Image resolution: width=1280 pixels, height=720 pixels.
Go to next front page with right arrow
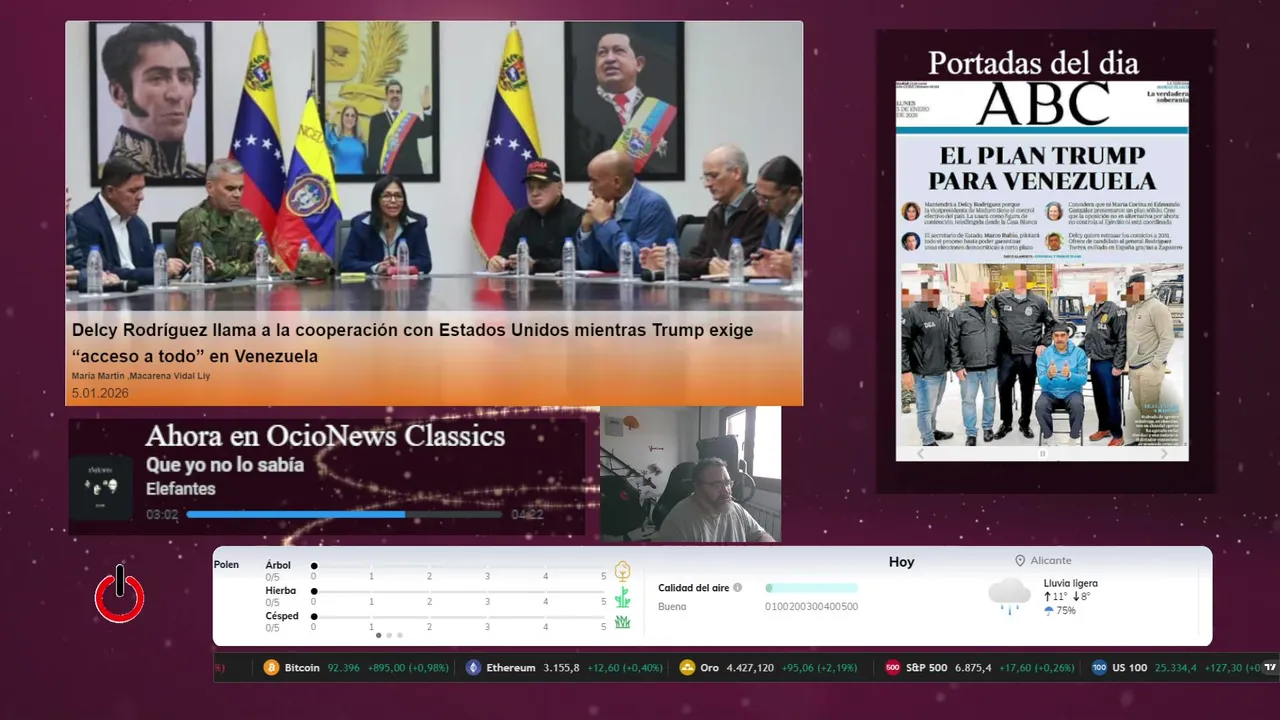pyautogui.click(x=1164, y=453)
